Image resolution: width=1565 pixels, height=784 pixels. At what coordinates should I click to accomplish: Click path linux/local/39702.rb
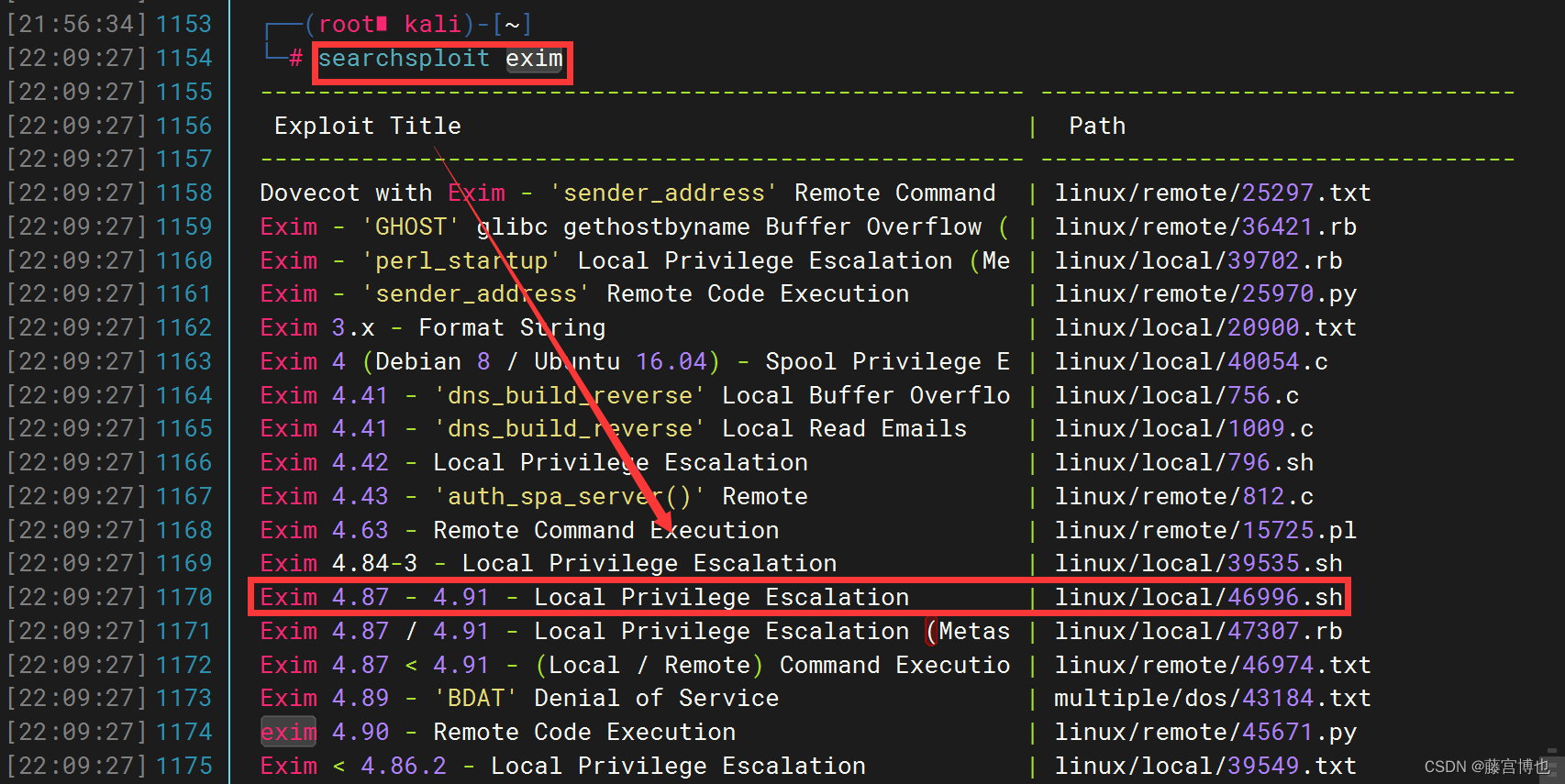coord(1197,260)
